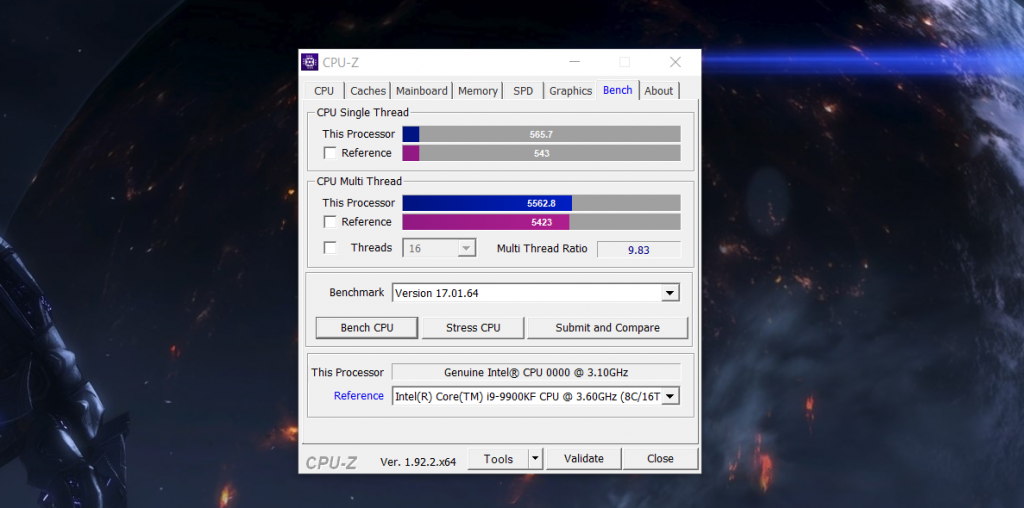
Task: Click the Tools button
Action: coord(498,459)
